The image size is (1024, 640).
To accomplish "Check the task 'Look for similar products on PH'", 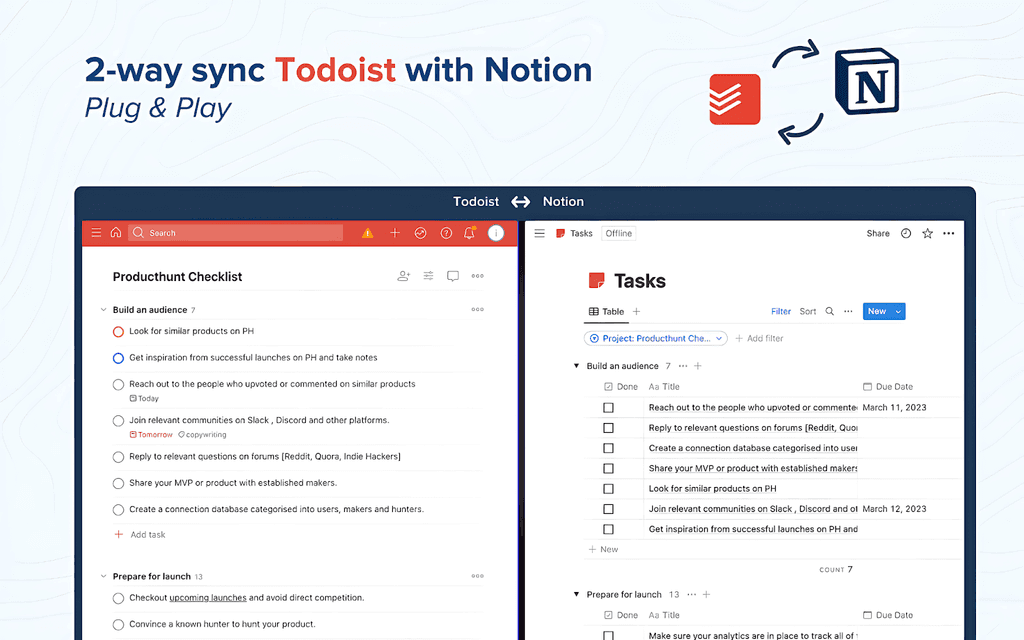I will pos(118,331).
